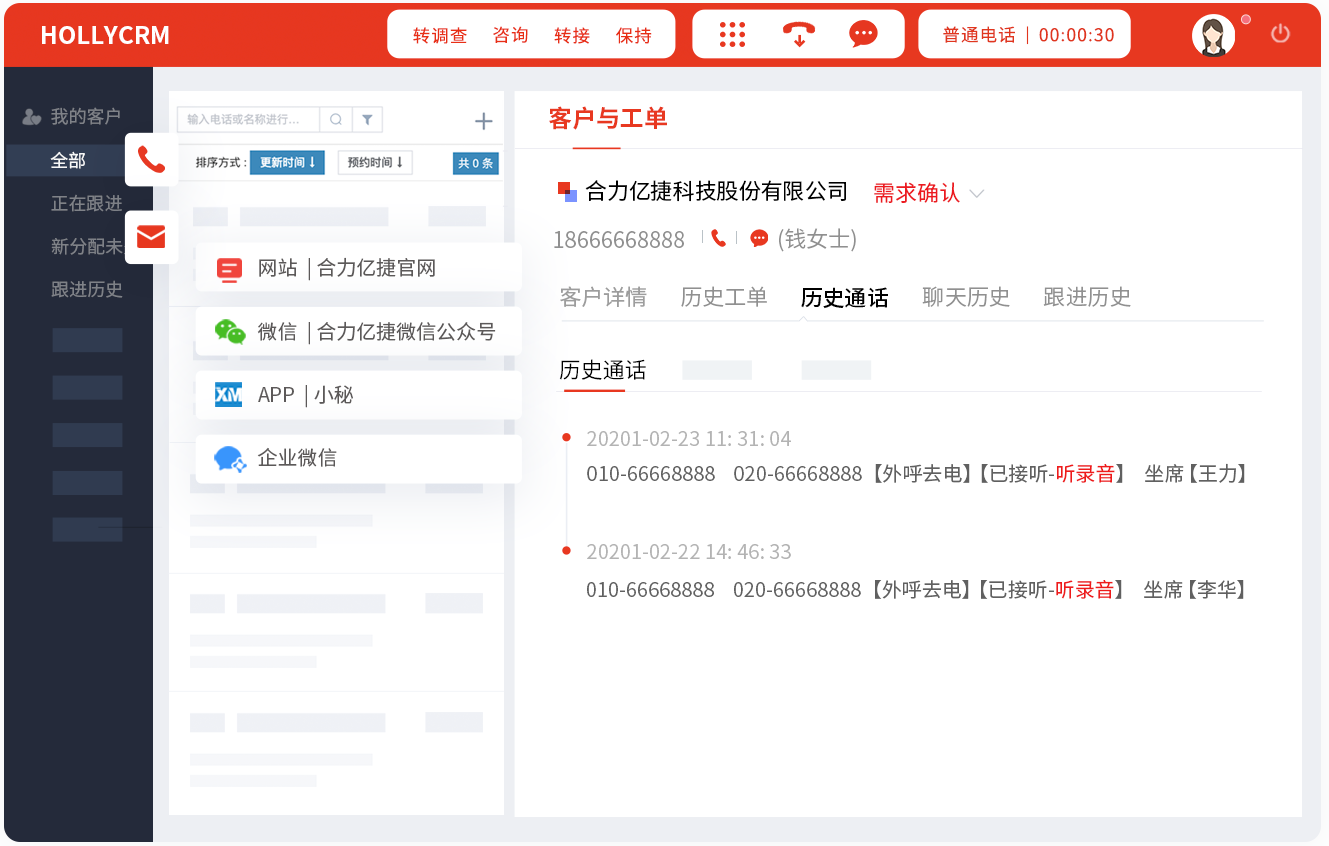Screen dimensions: 1329x846
Task: Click the 转调查 button
Action: (440, 35)
